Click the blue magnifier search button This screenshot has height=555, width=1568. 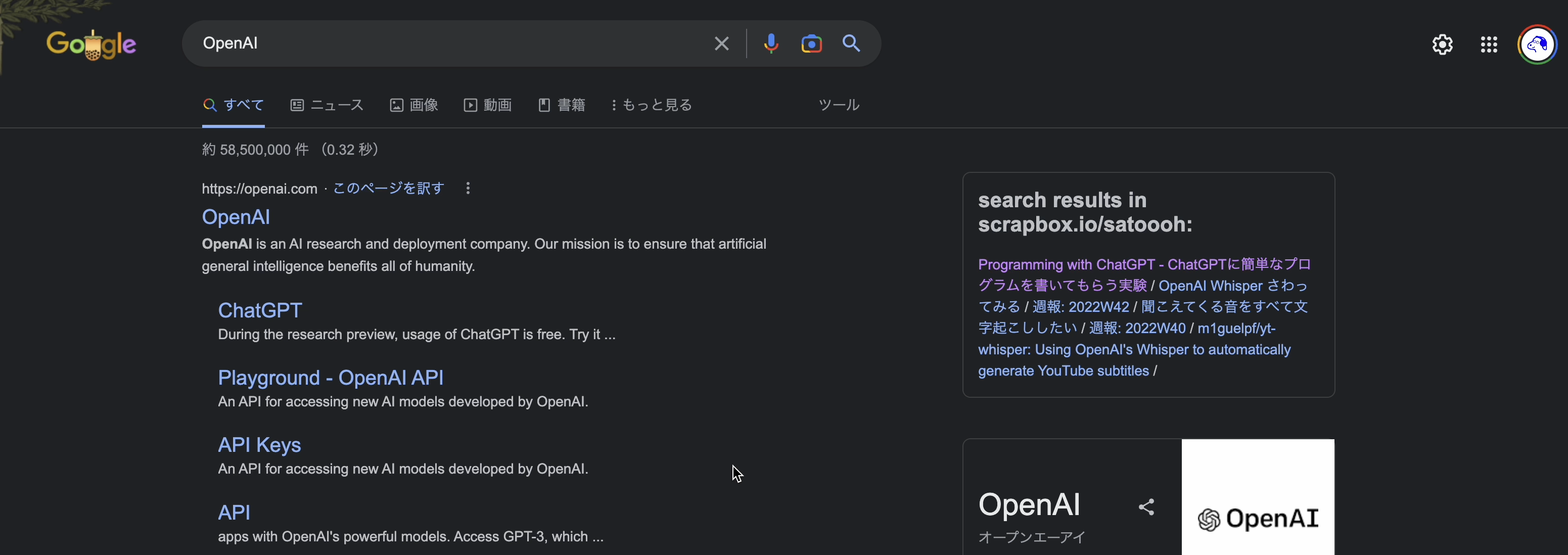(x=851, y=44)
